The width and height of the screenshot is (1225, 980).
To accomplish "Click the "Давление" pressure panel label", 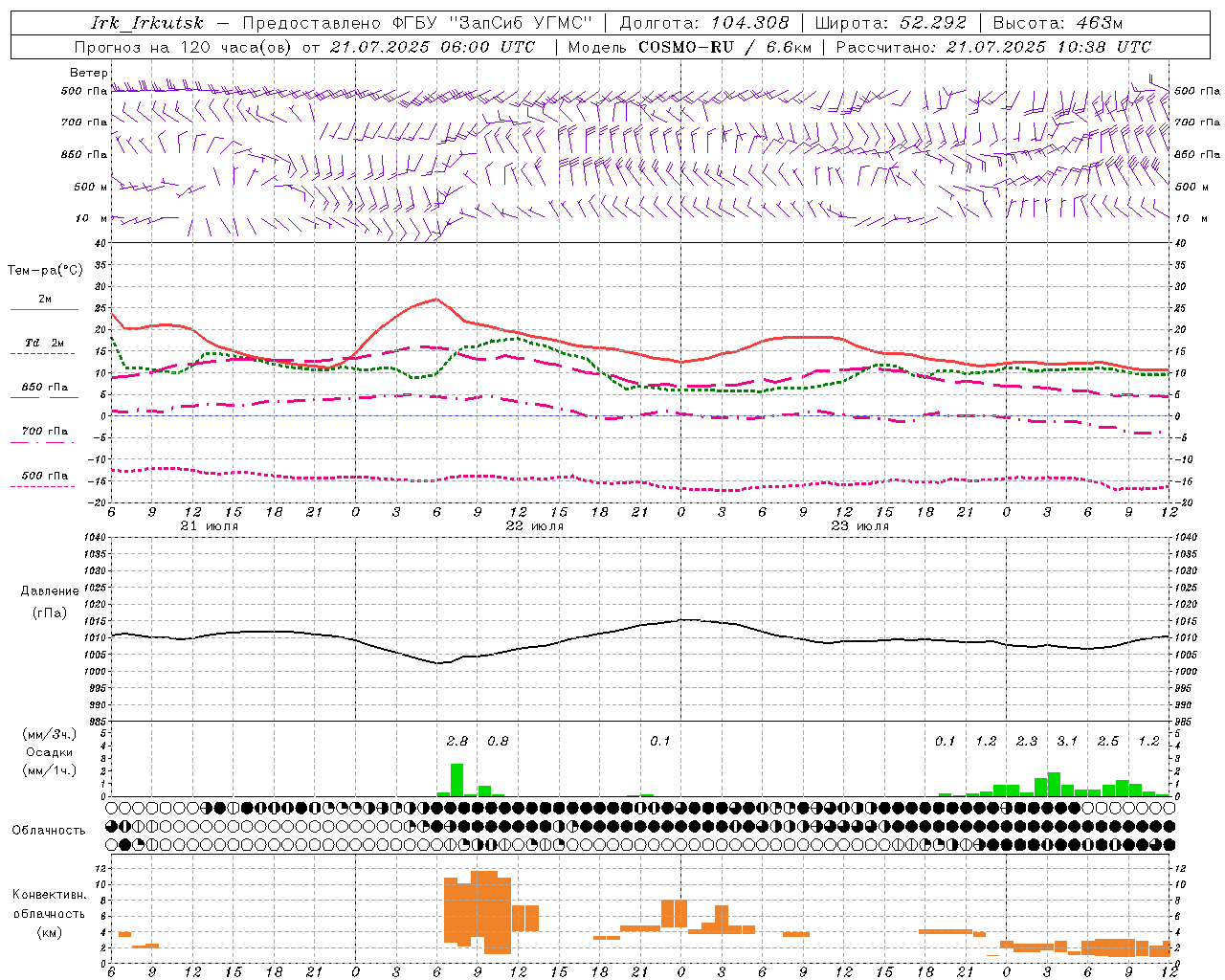I will pos(50,591).
